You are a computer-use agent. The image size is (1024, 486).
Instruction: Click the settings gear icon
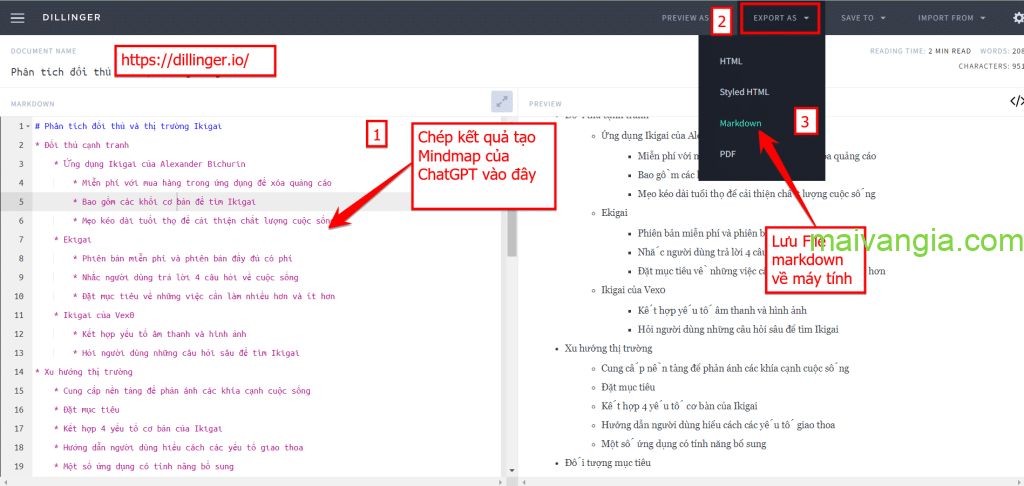(x=1016, y=17)
